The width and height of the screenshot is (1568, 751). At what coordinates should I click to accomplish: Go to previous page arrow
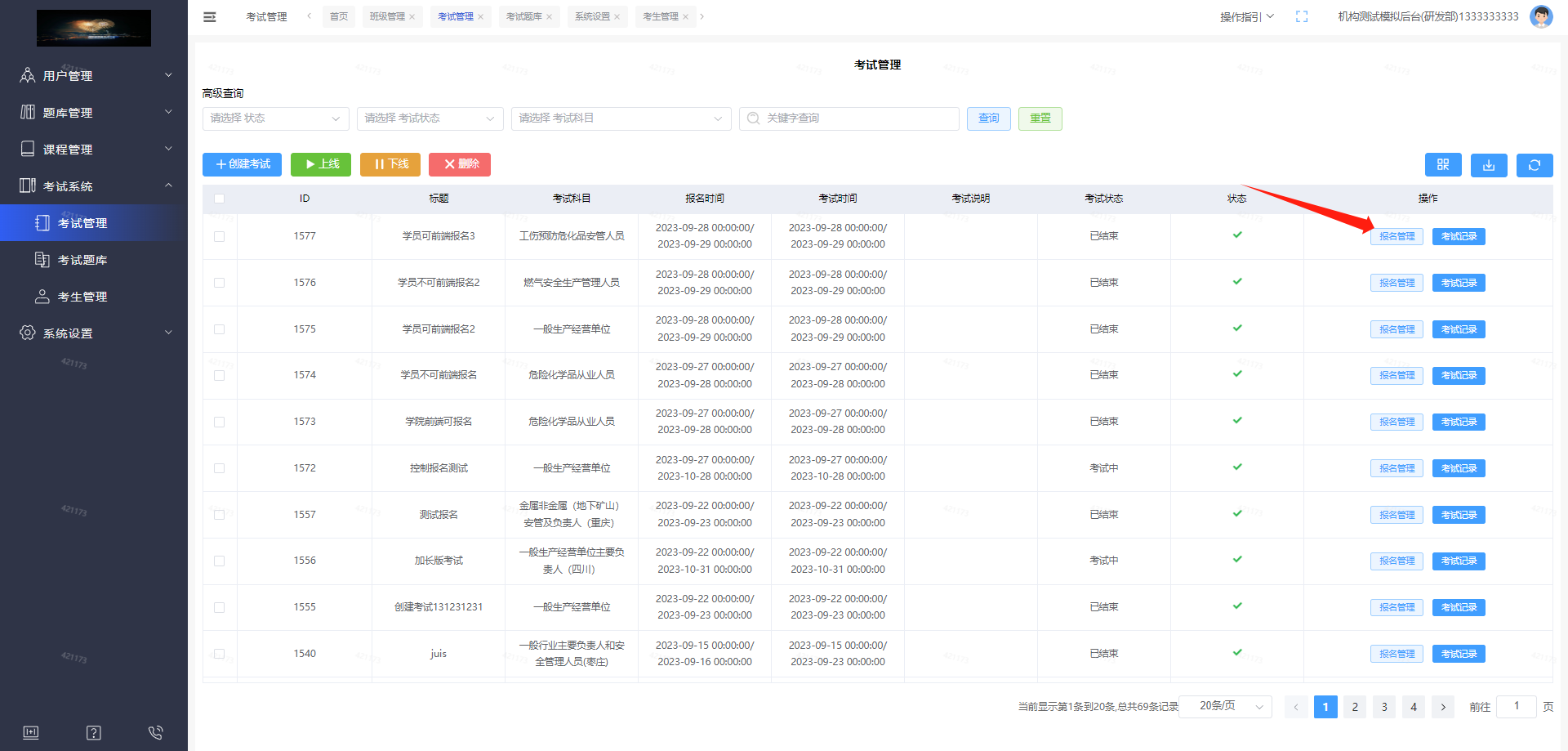point(1296,707)
